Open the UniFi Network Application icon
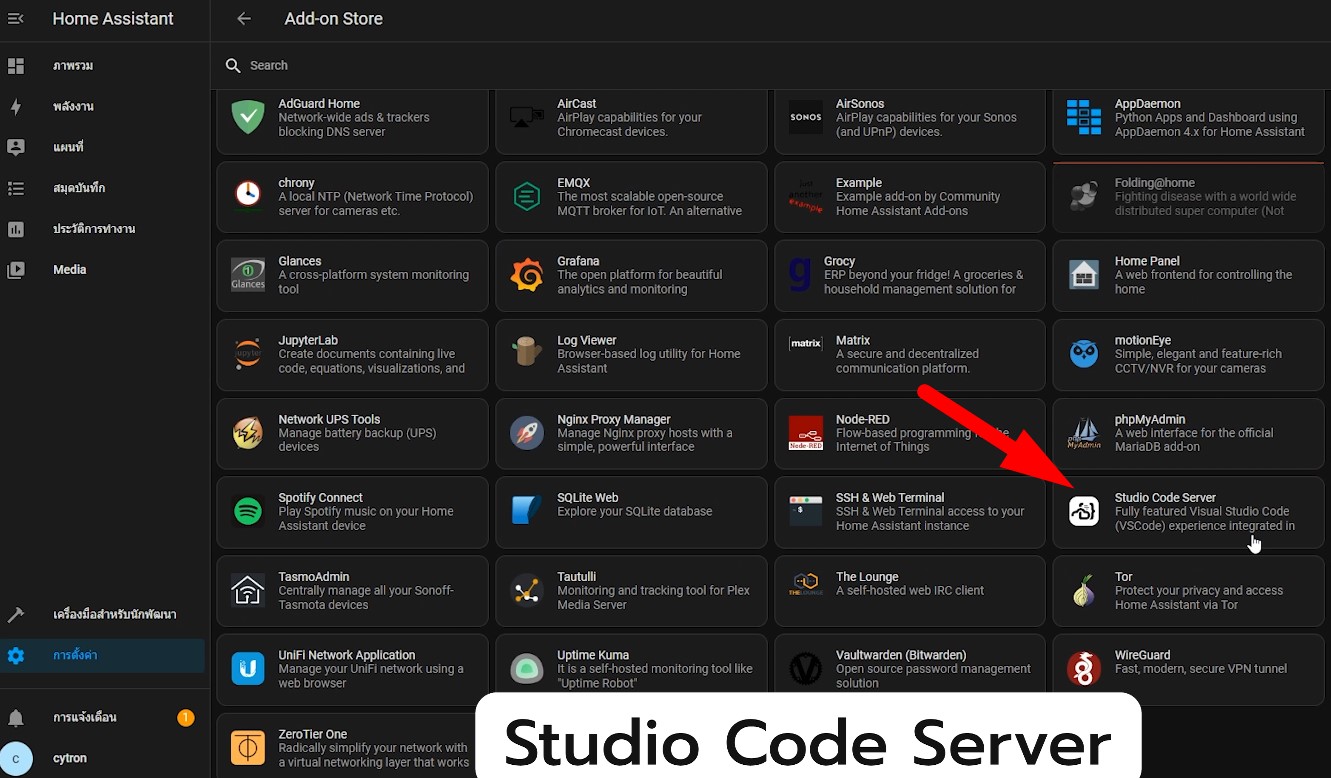1331x778 pixels. click(x=247, y=669)
